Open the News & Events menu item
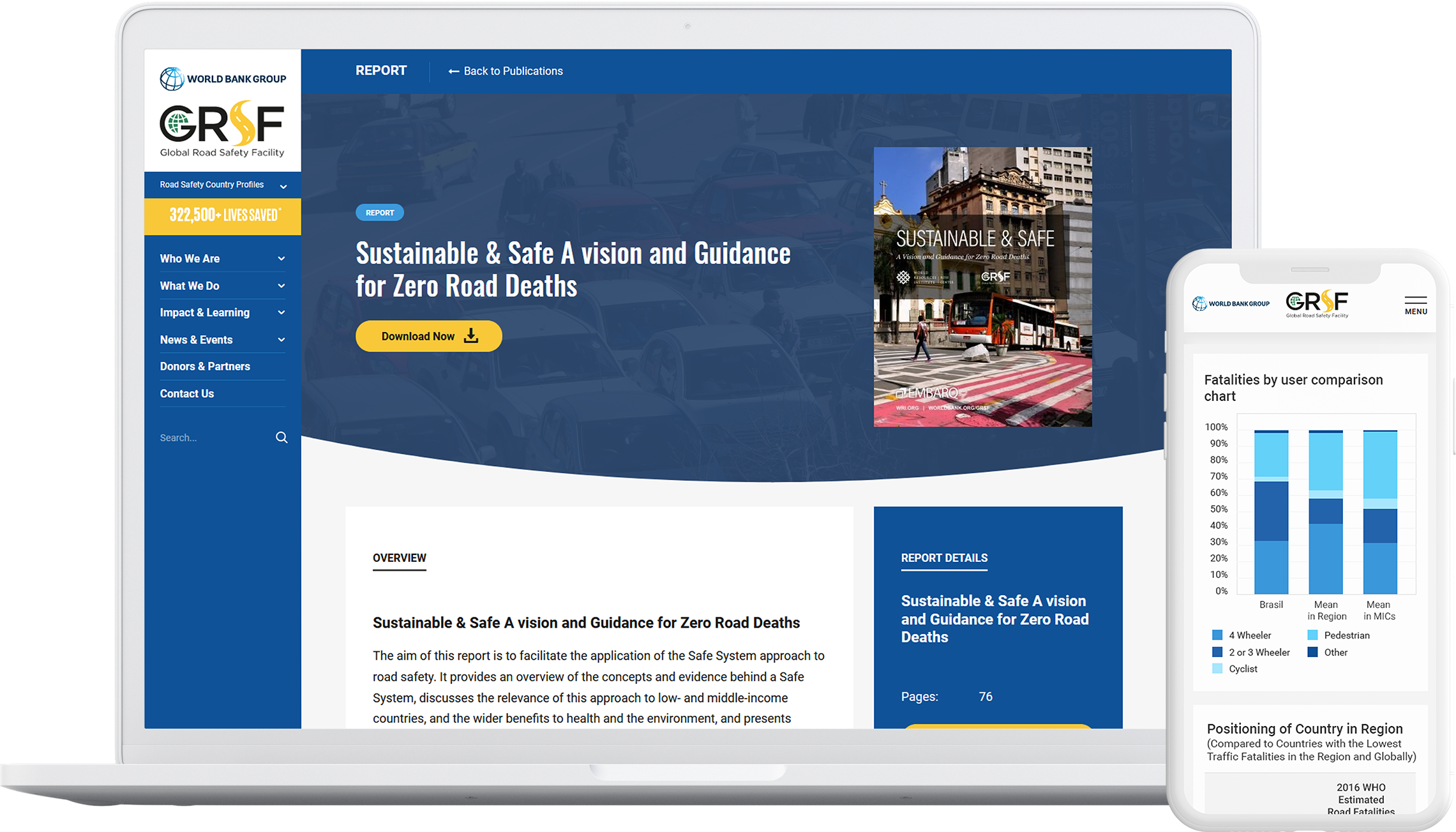This screenshot has height=832, width=1456. 196,340
